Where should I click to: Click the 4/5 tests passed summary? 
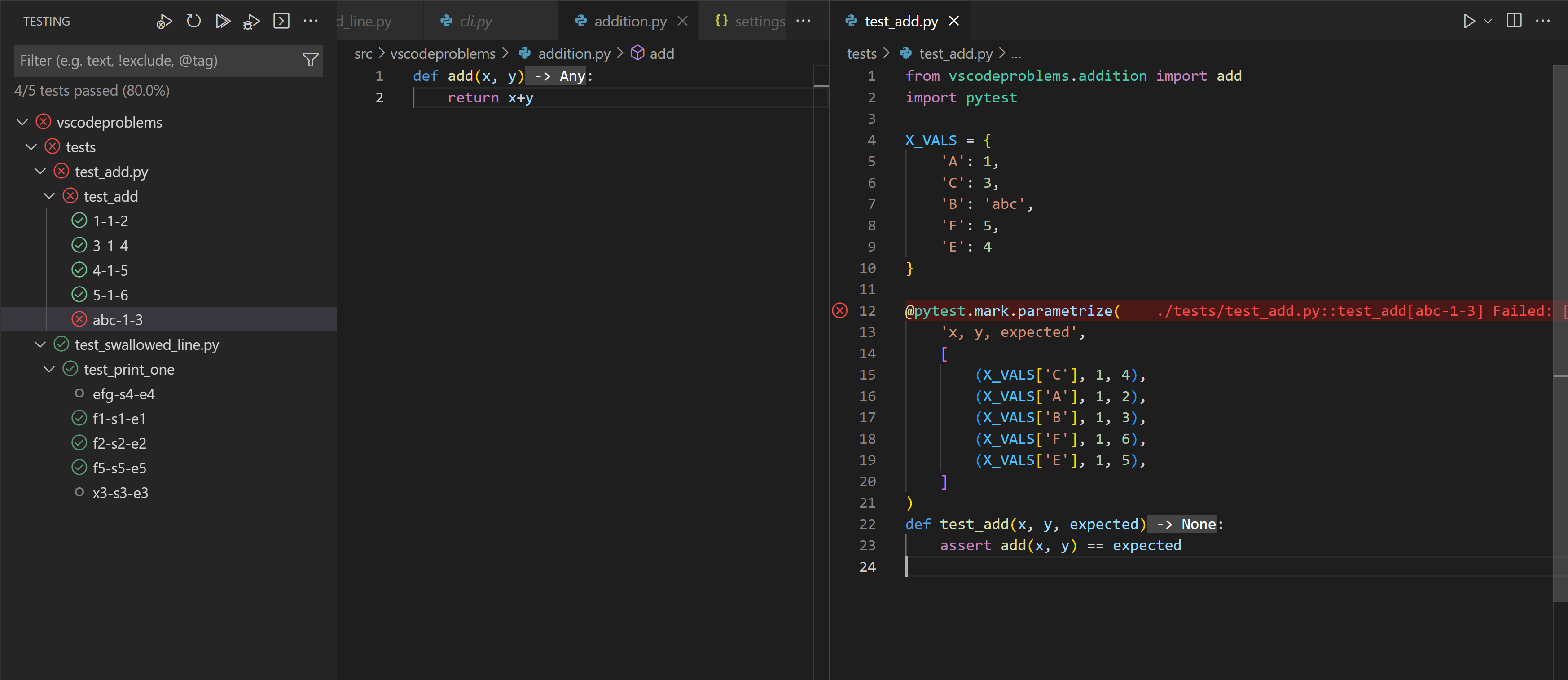(92, 91)
